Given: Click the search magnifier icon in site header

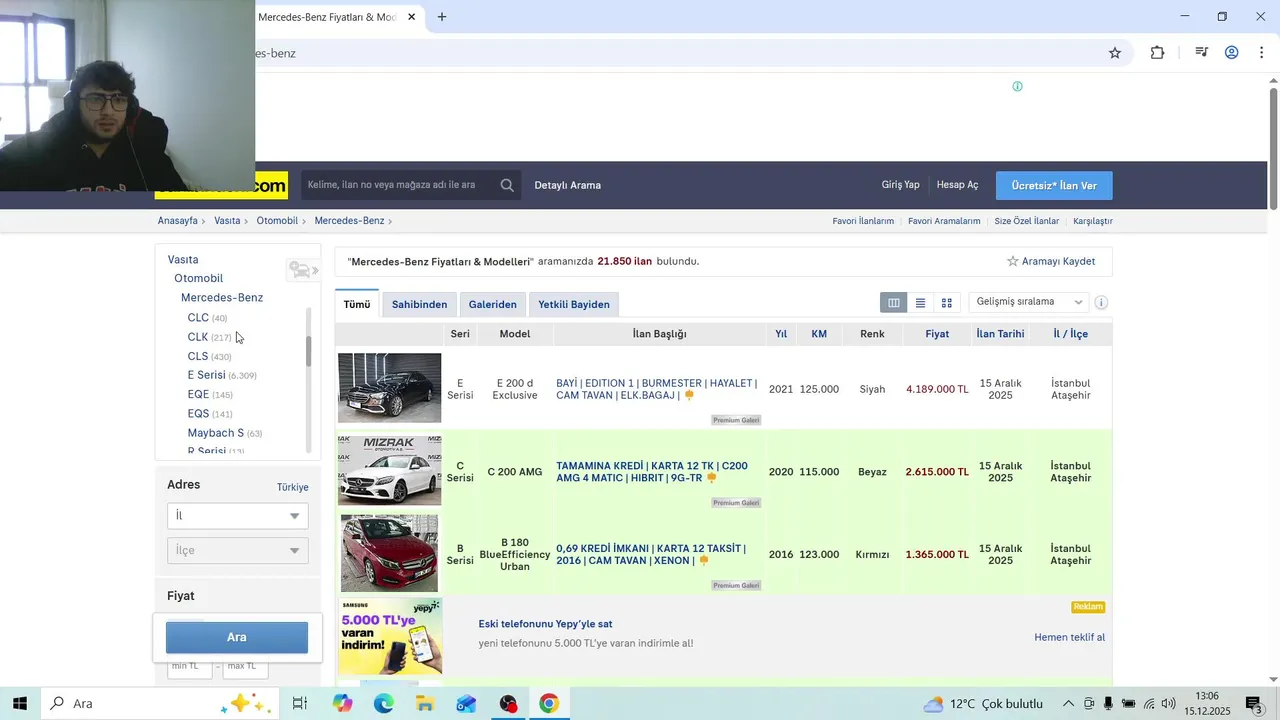Looking at the screenshot, I should (x=507, y=185).
